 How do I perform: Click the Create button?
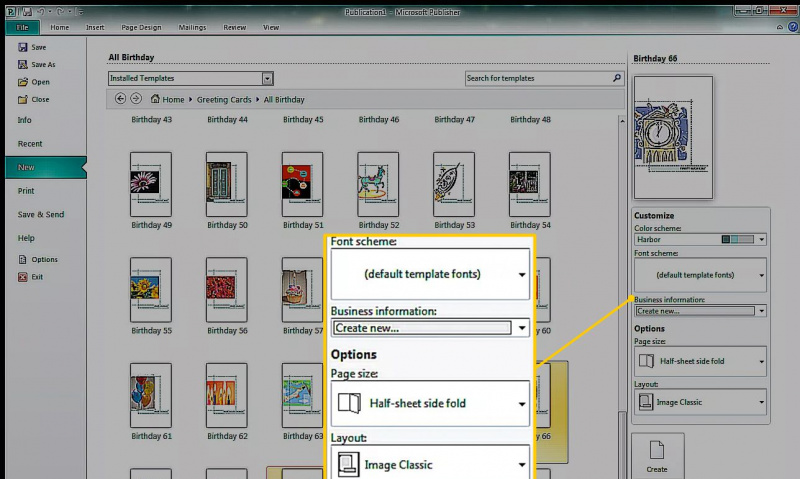pos(657,457)
